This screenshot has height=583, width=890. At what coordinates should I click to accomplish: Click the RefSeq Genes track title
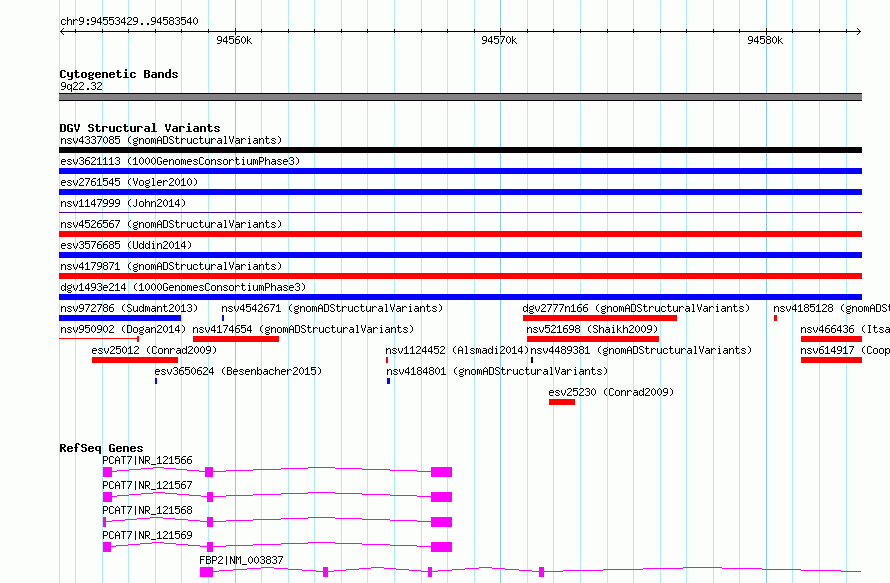click(x=101, y=448)
